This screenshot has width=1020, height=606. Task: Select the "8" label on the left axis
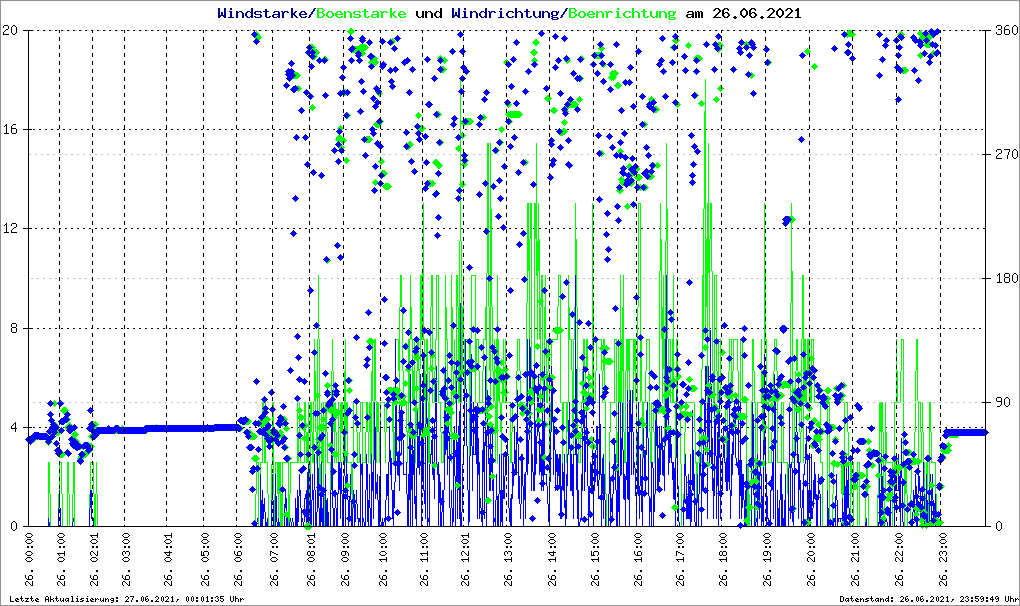(14, 328)
